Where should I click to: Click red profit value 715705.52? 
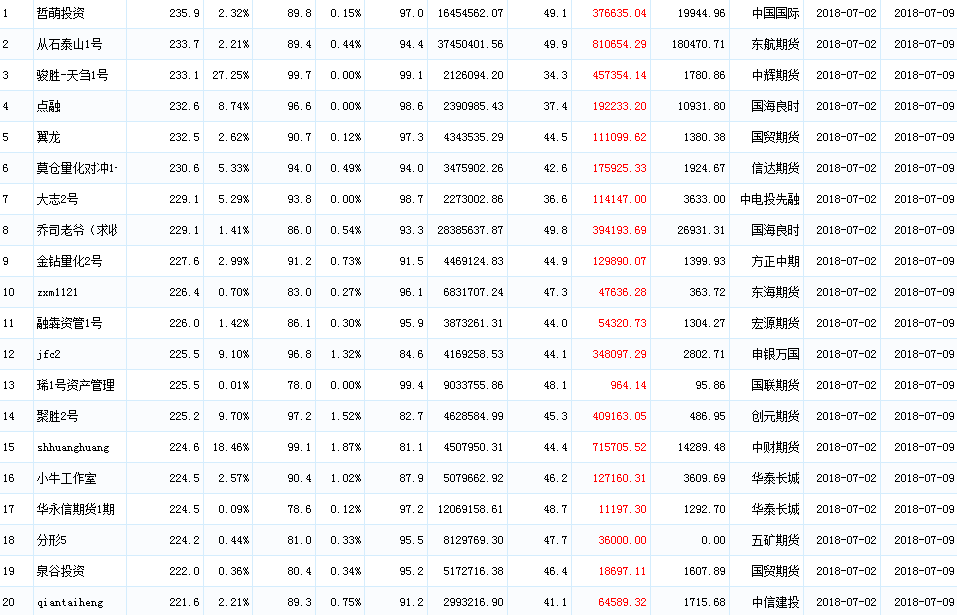pos(619,447)
